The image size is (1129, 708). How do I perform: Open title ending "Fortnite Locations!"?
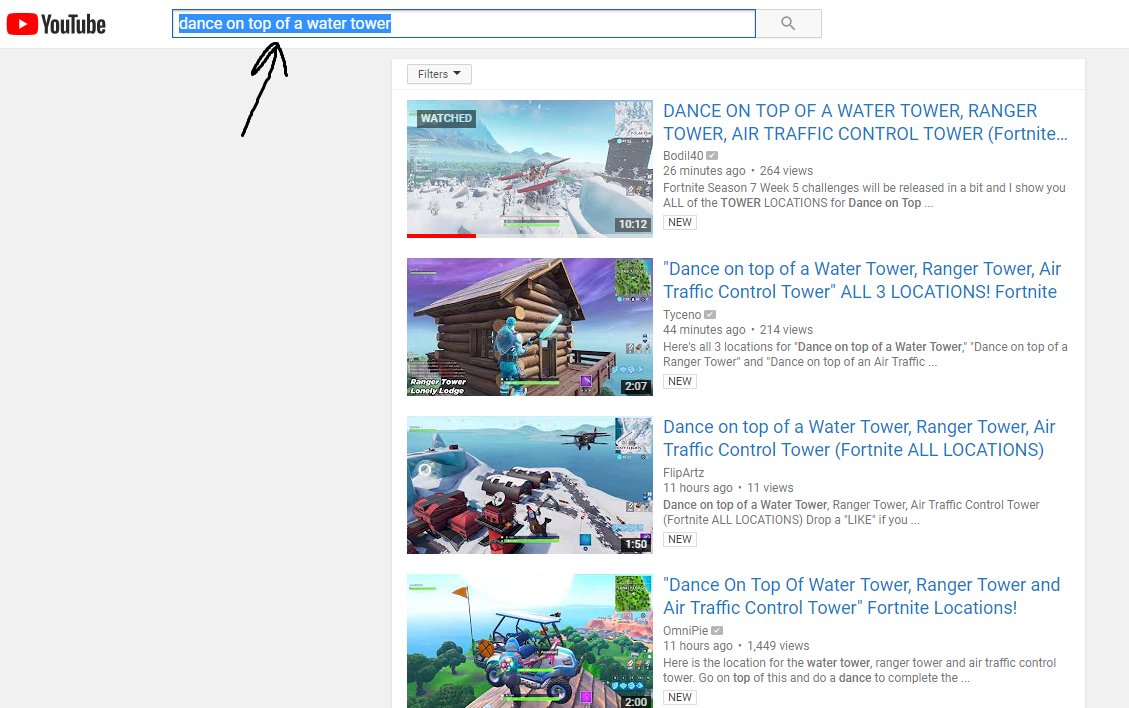pyautogui.click(x=861, y=596)
